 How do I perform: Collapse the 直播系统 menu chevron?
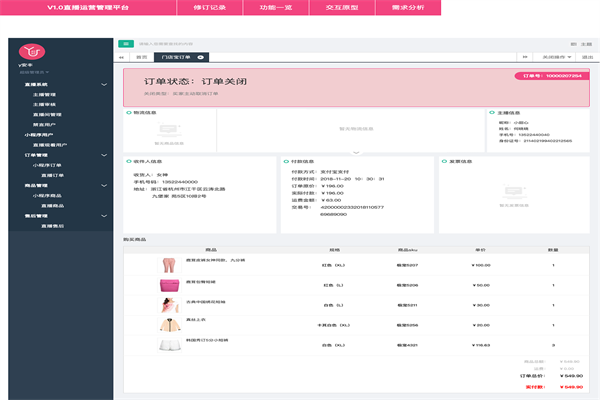[x=104, y=84]
